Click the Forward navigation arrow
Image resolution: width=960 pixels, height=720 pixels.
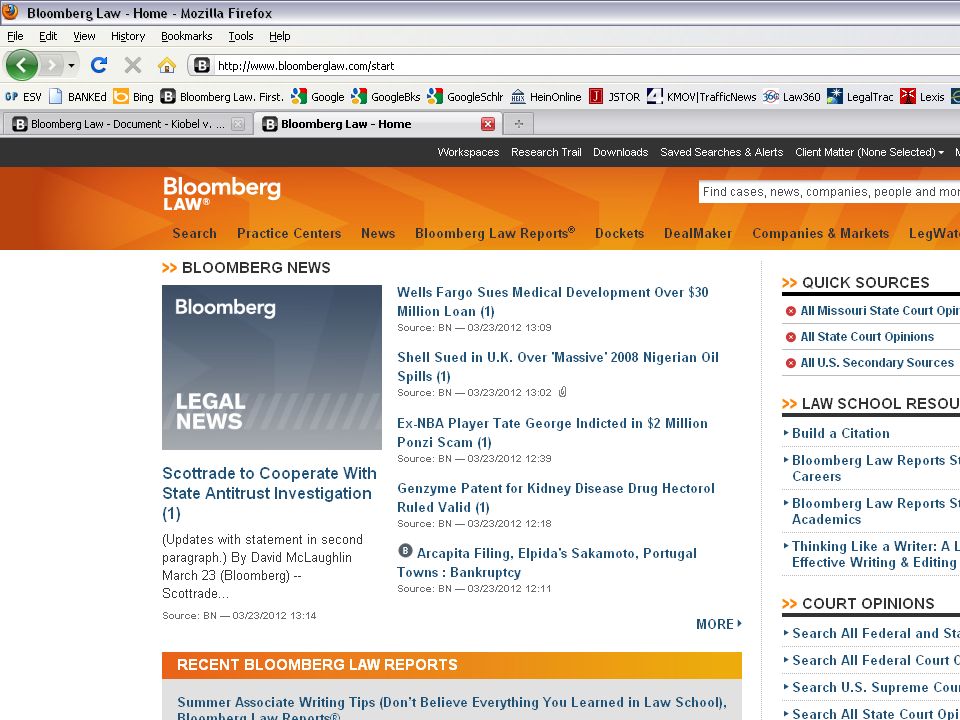coord(51,65)
